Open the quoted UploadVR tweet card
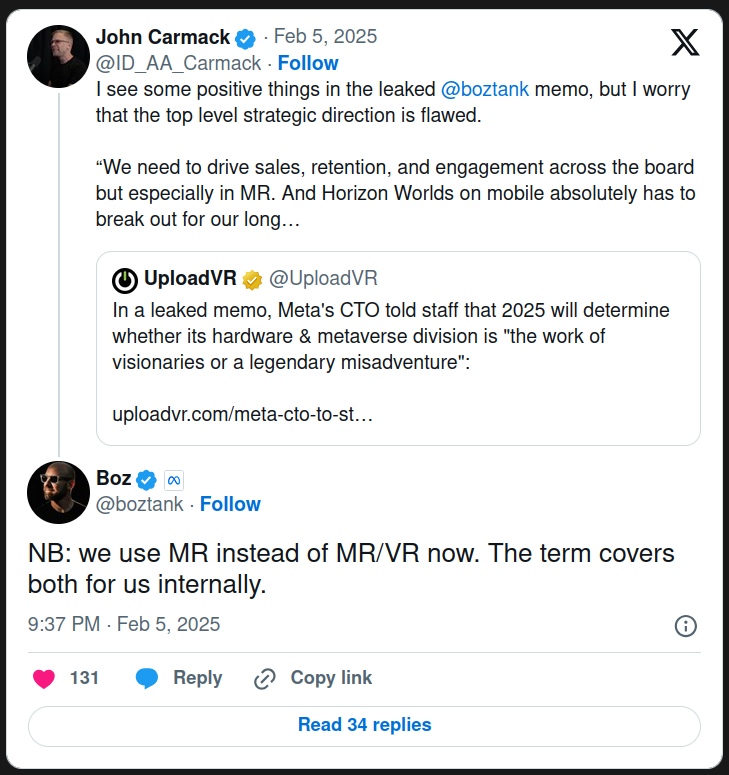This screenshot has height=775, width=729. point(398,348)
